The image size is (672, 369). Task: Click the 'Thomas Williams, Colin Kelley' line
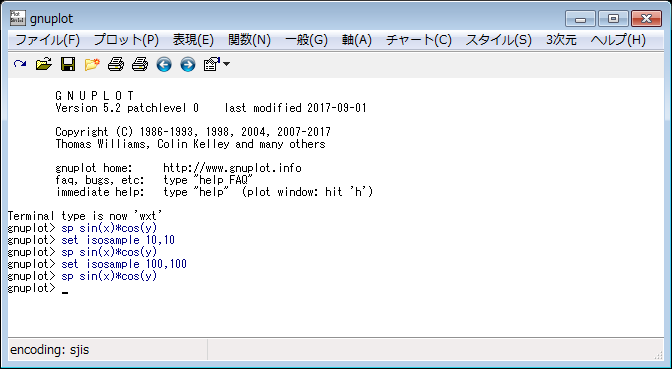point(190,144)
